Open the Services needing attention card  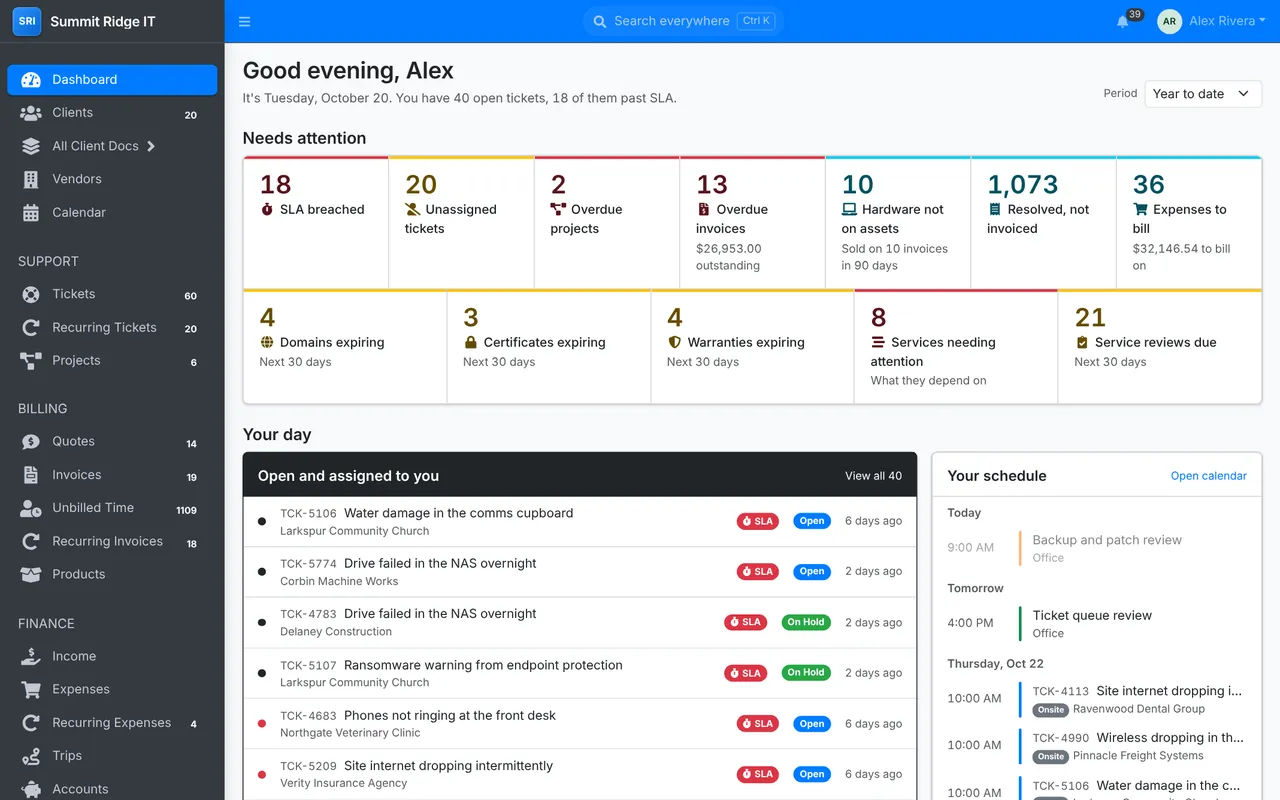pos(956,347)
